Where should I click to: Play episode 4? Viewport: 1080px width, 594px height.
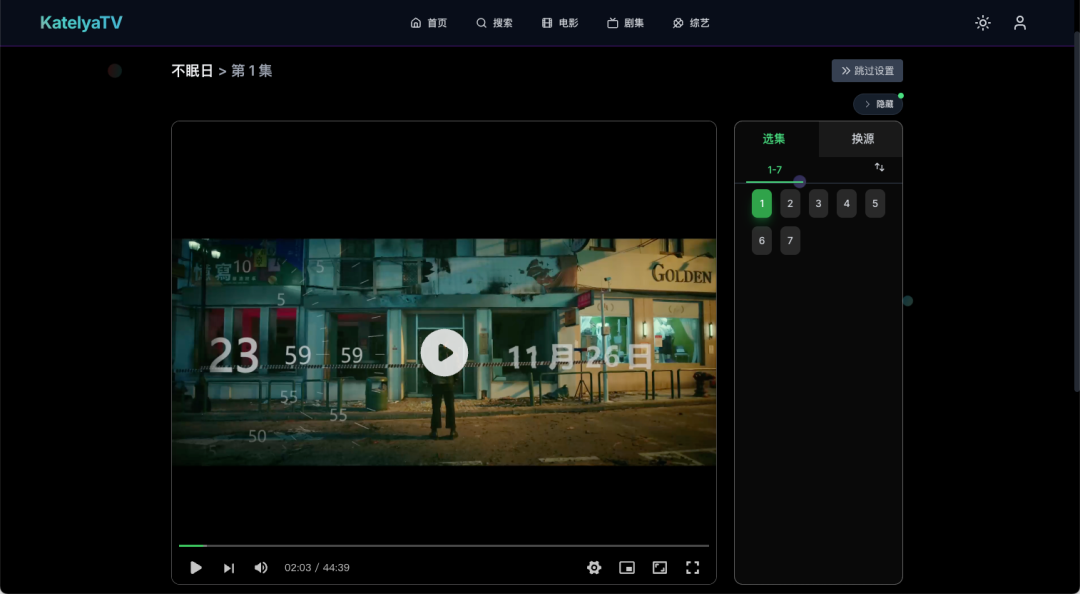click(846, 203)
